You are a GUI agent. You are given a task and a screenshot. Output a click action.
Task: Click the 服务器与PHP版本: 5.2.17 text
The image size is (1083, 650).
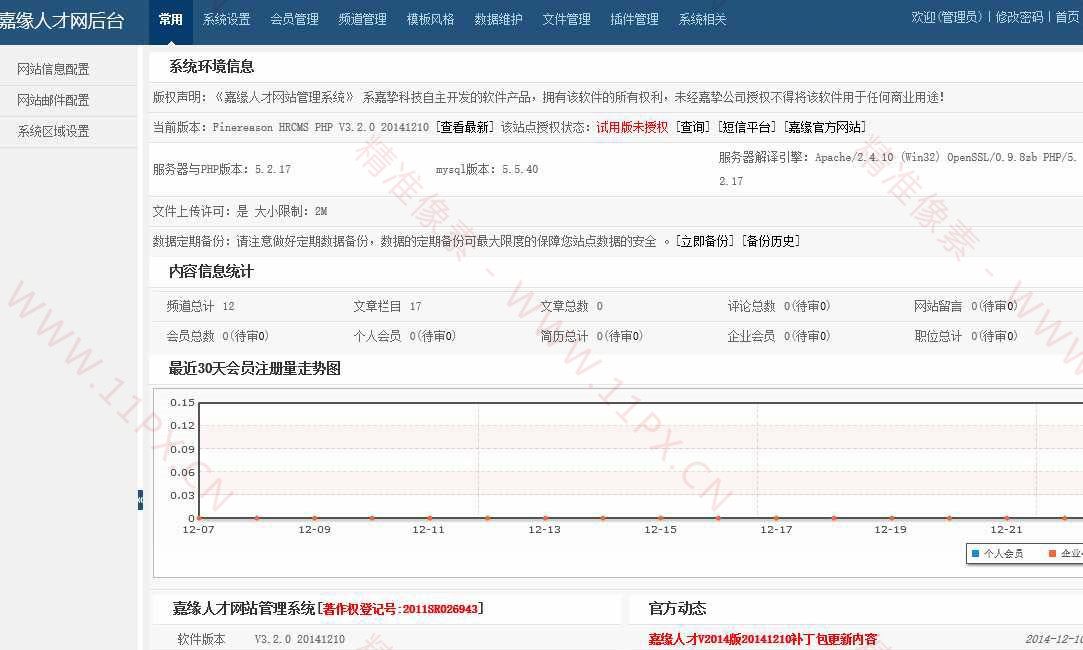[222, 169]
